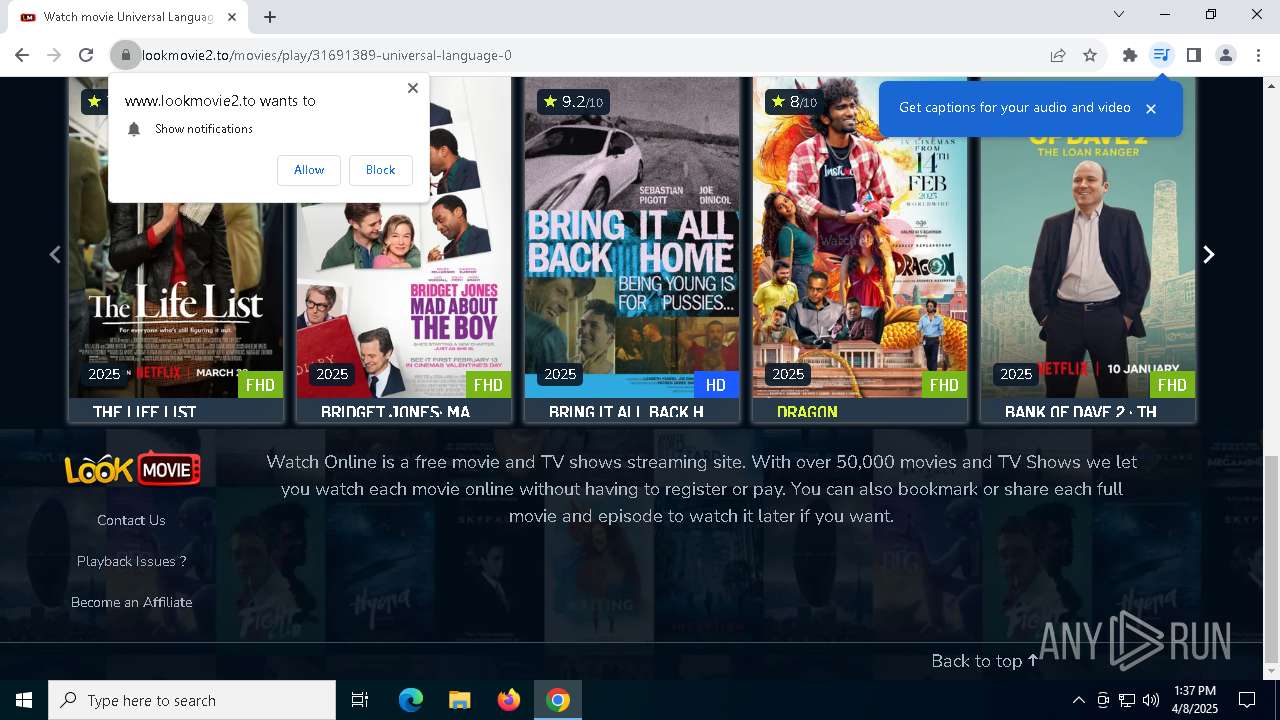Viewport: 1280px width, 720px height.
Task: Open The Life List poster
Action: [x=176, y=238]
